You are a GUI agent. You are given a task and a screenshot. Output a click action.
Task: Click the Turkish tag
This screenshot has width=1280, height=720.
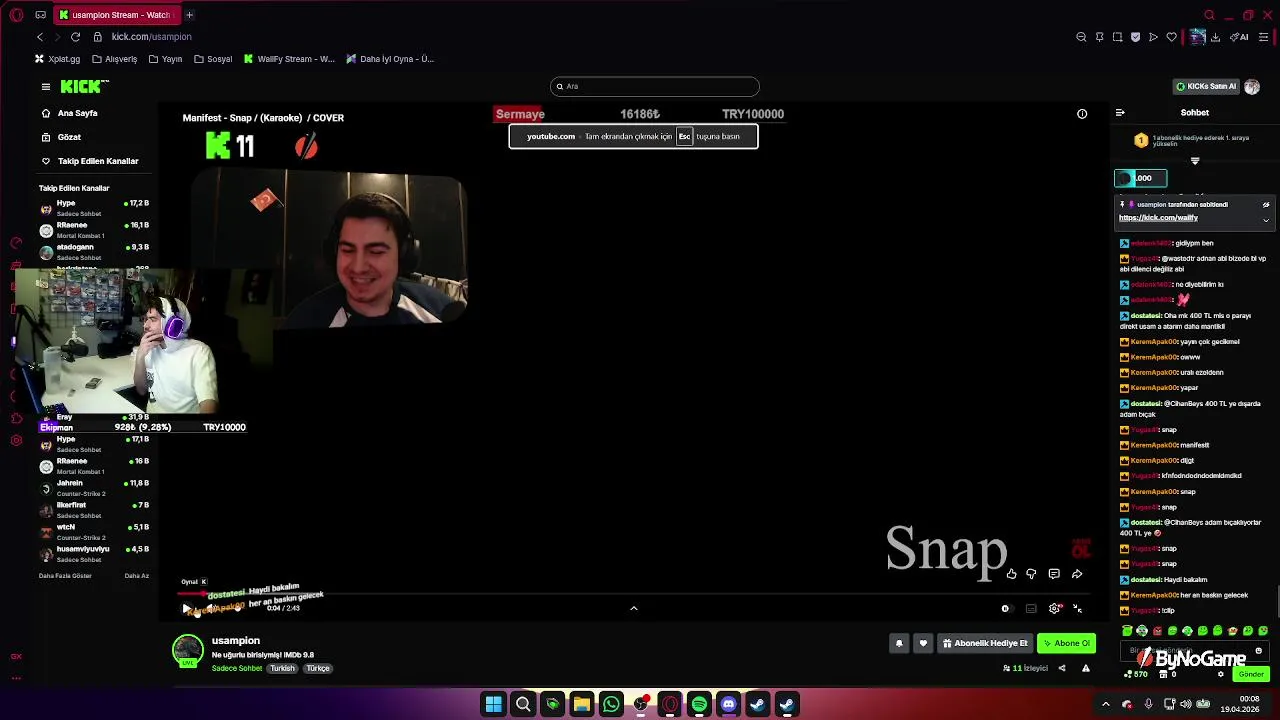point(282,668)
